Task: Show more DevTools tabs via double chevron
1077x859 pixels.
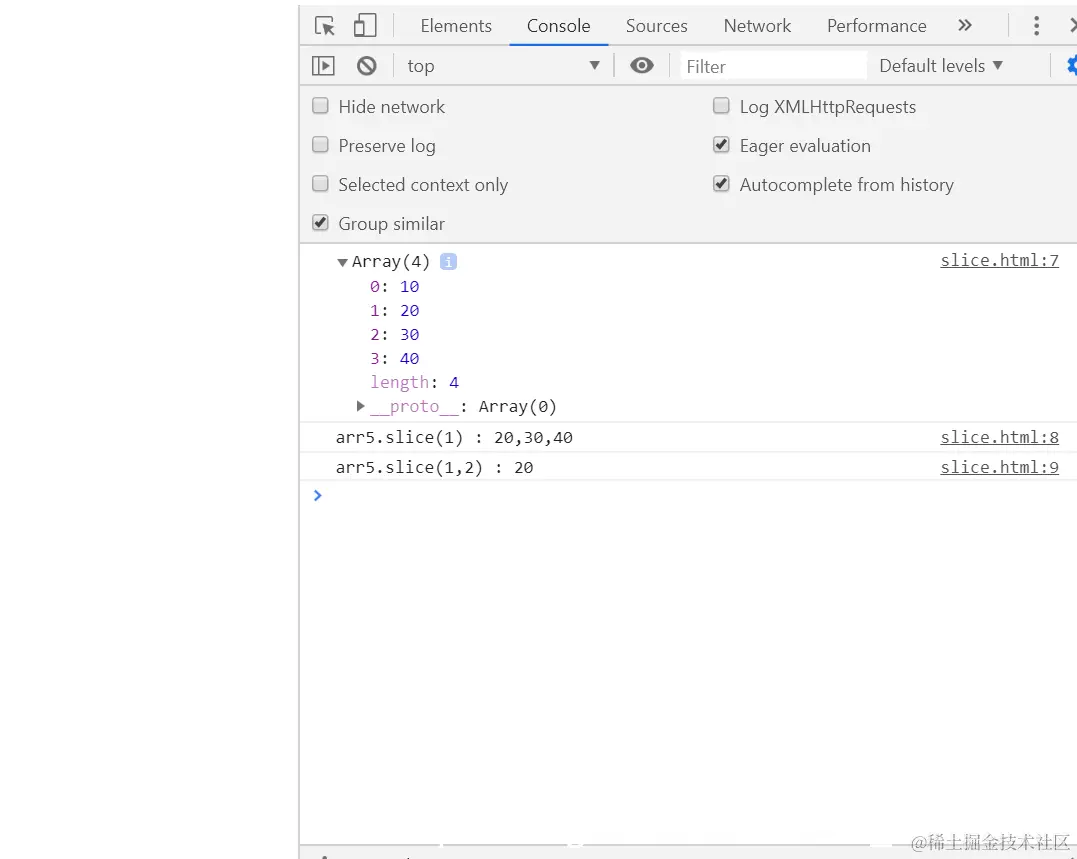Action: (x=965, y=26)
